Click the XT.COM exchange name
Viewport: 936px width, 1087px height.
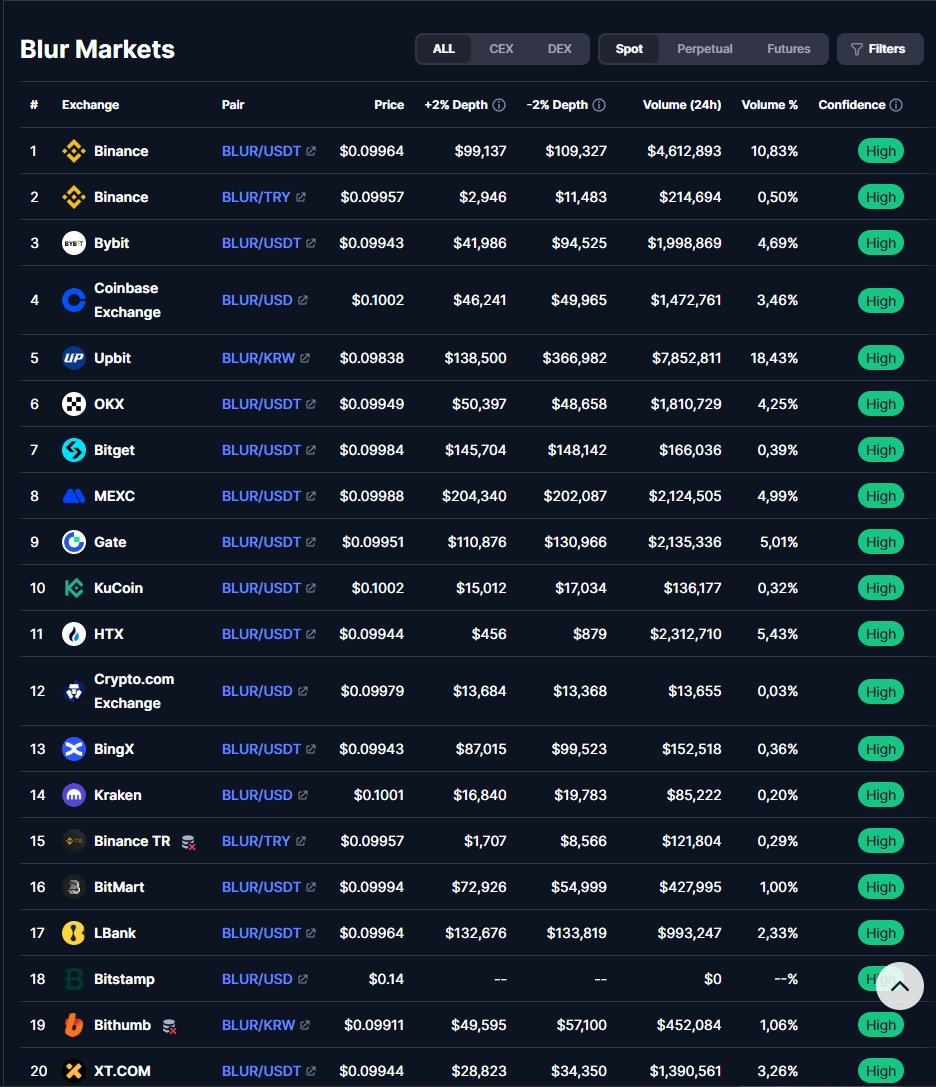[x=122, y=1071]
